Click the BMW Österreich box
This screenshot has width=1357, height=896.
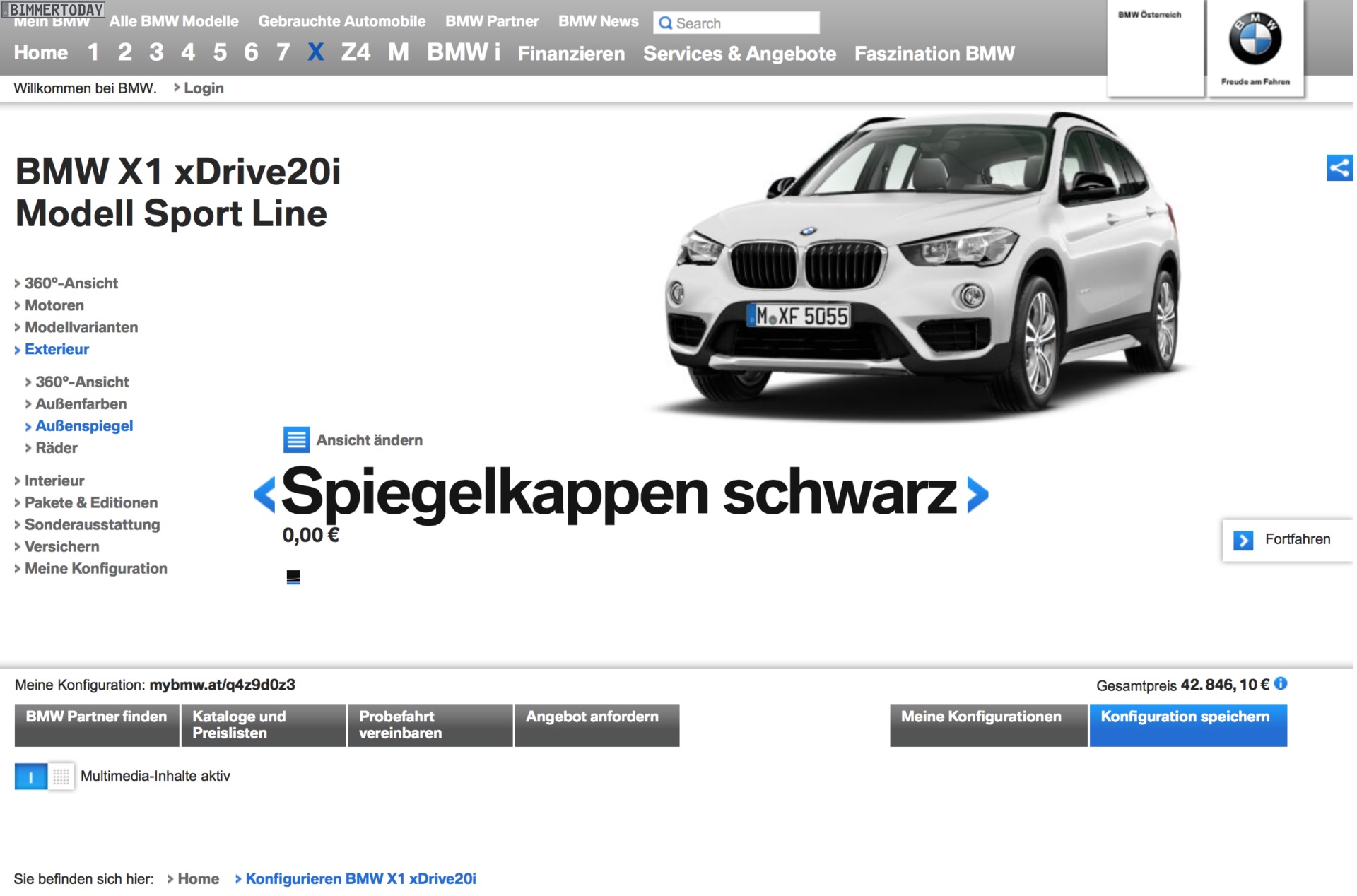[1156, 48]
